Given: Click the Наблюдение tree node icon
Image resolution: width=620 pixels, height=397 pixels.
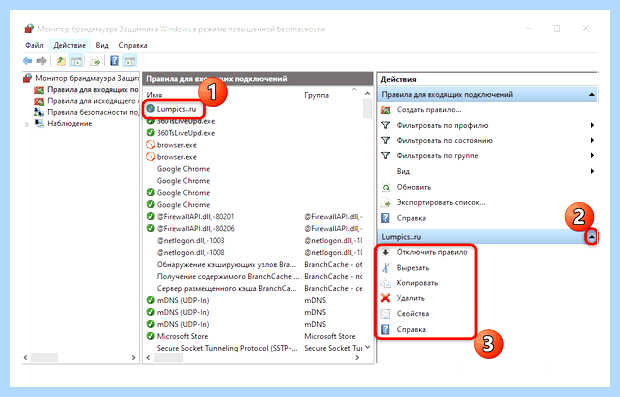Looking at the screenshot, I should pyautogui.click(x=39, y=124).
